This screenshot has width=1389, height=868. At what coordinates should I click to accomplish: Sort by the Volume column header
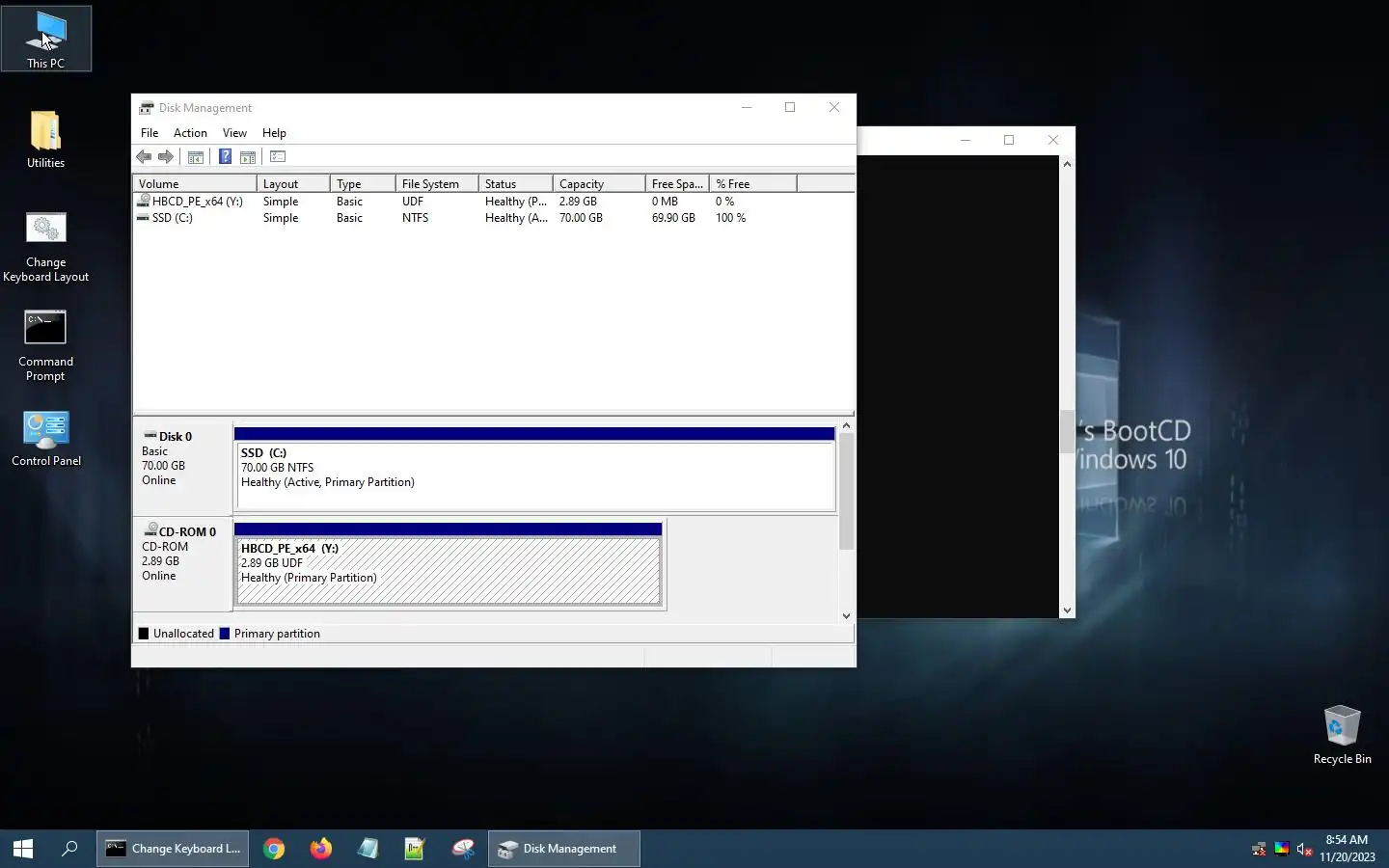tap(195, 183)
